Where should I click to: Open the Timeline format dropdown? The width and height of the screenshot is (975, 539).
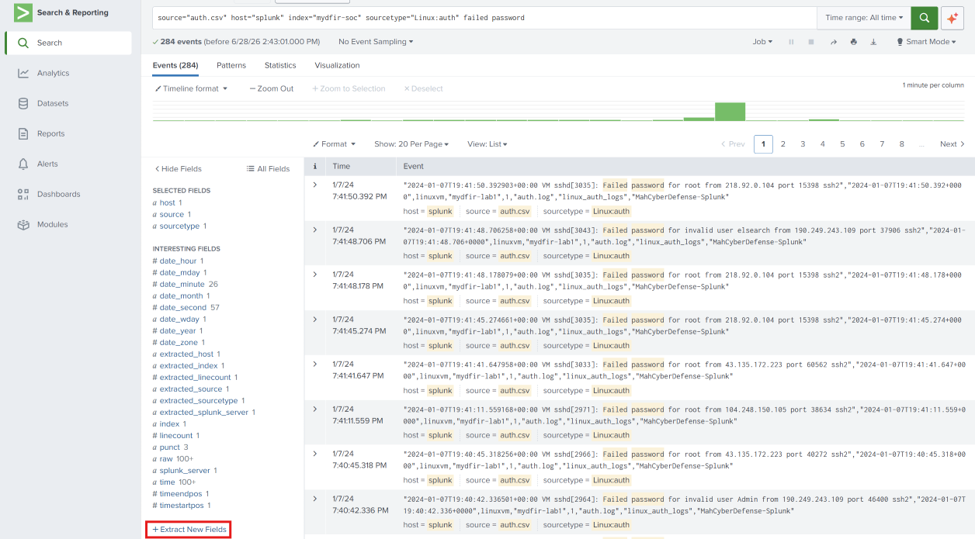[191, 89]
